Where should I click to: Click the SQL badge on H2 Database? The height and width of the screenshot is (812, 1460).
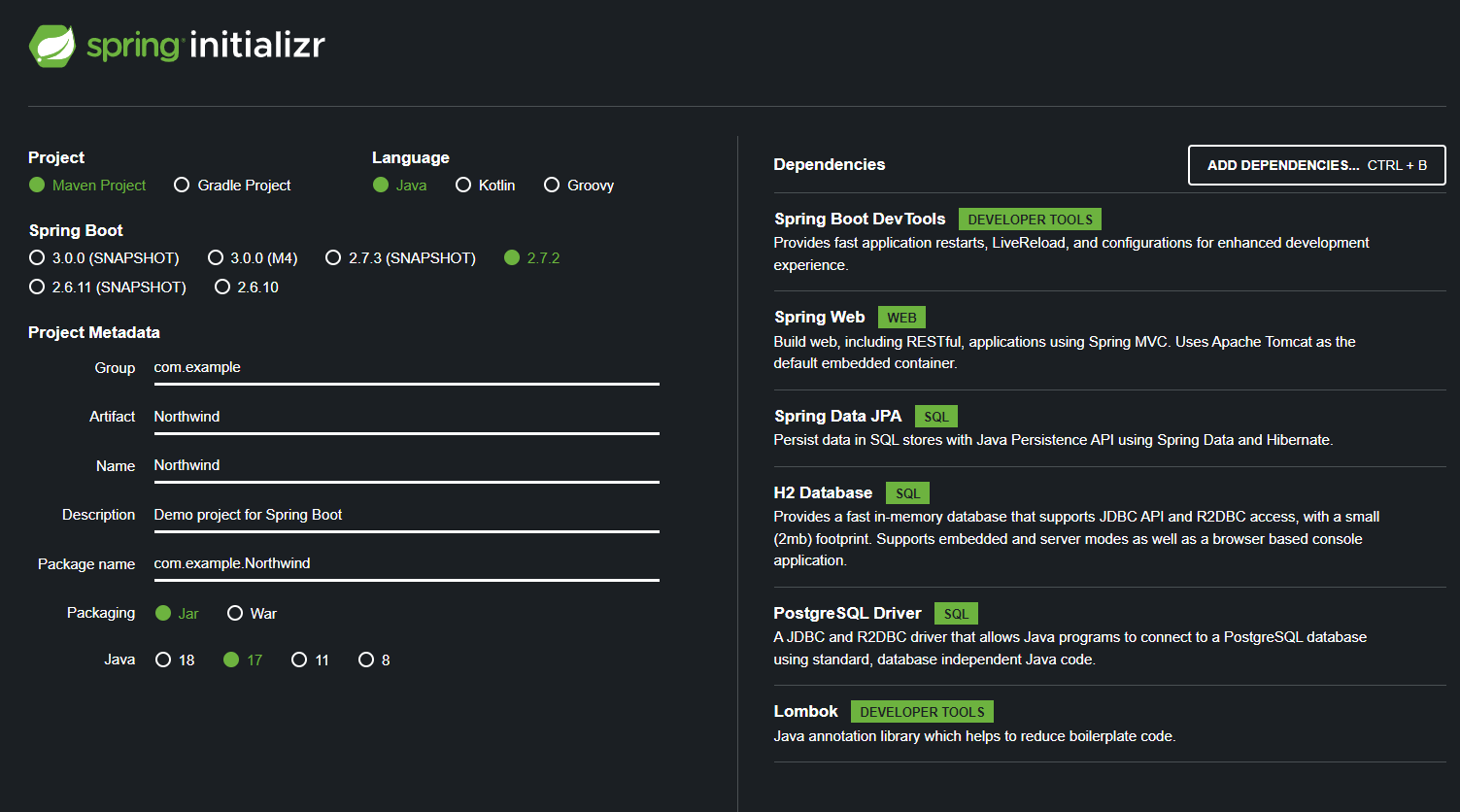pyautogui.click(x=907, y=492)
